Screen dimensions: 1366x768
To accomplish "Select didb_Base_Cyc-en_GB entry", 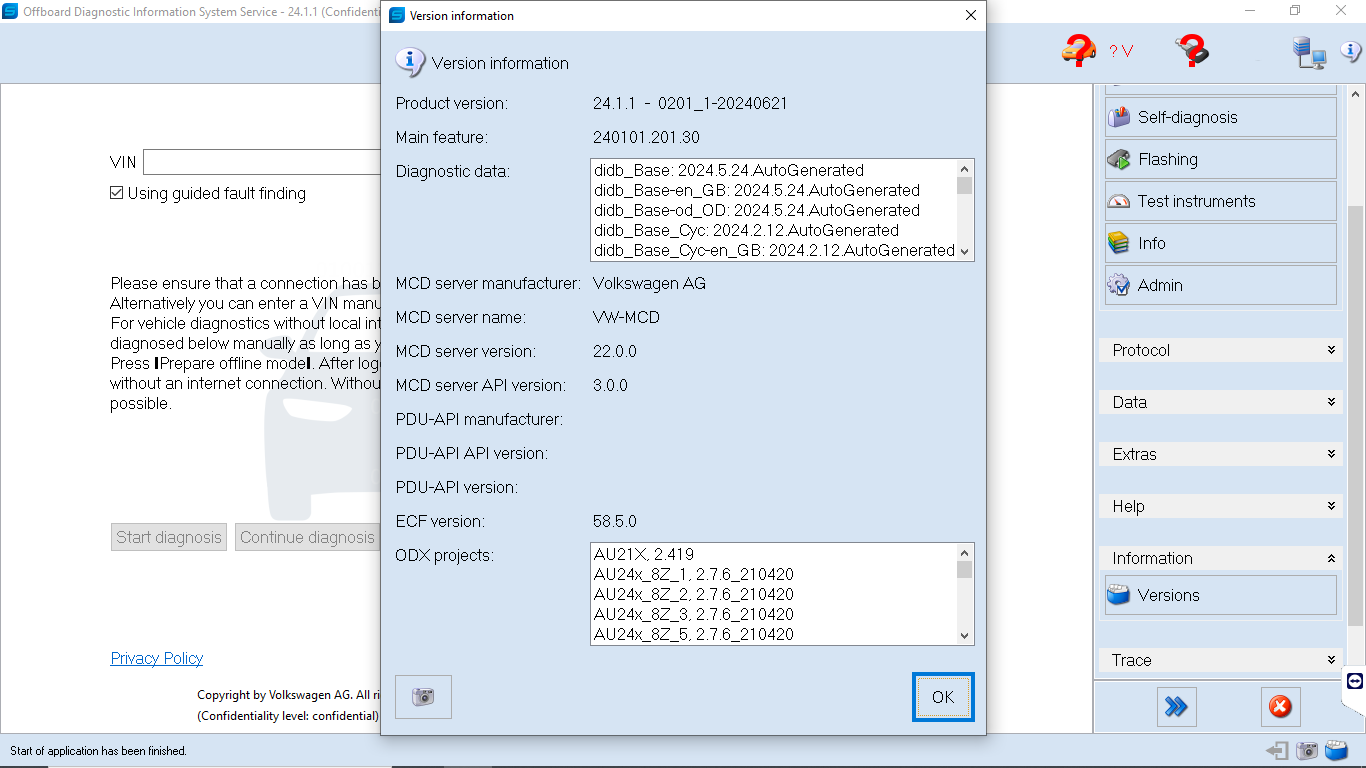I will (x=774, y=250).
